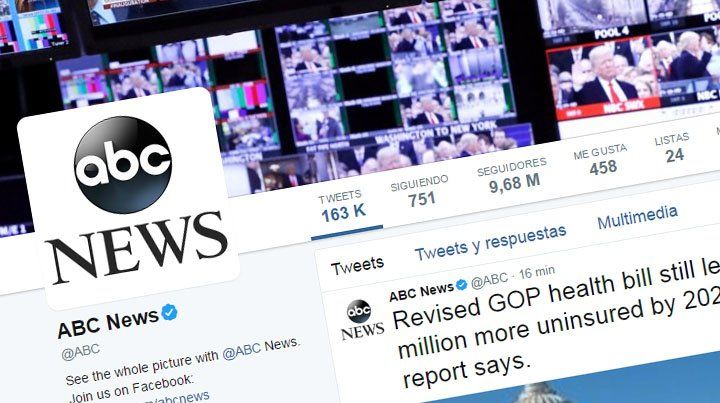View Me gusta 458 likes

pos(601,160)
